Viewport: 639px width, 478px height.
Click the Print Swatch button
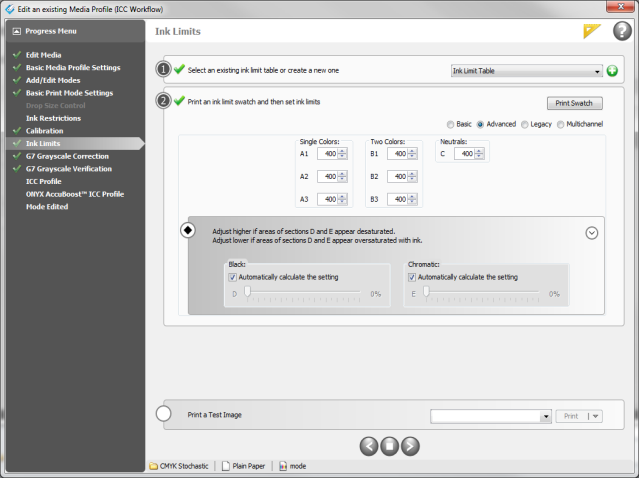coord(574,103)
